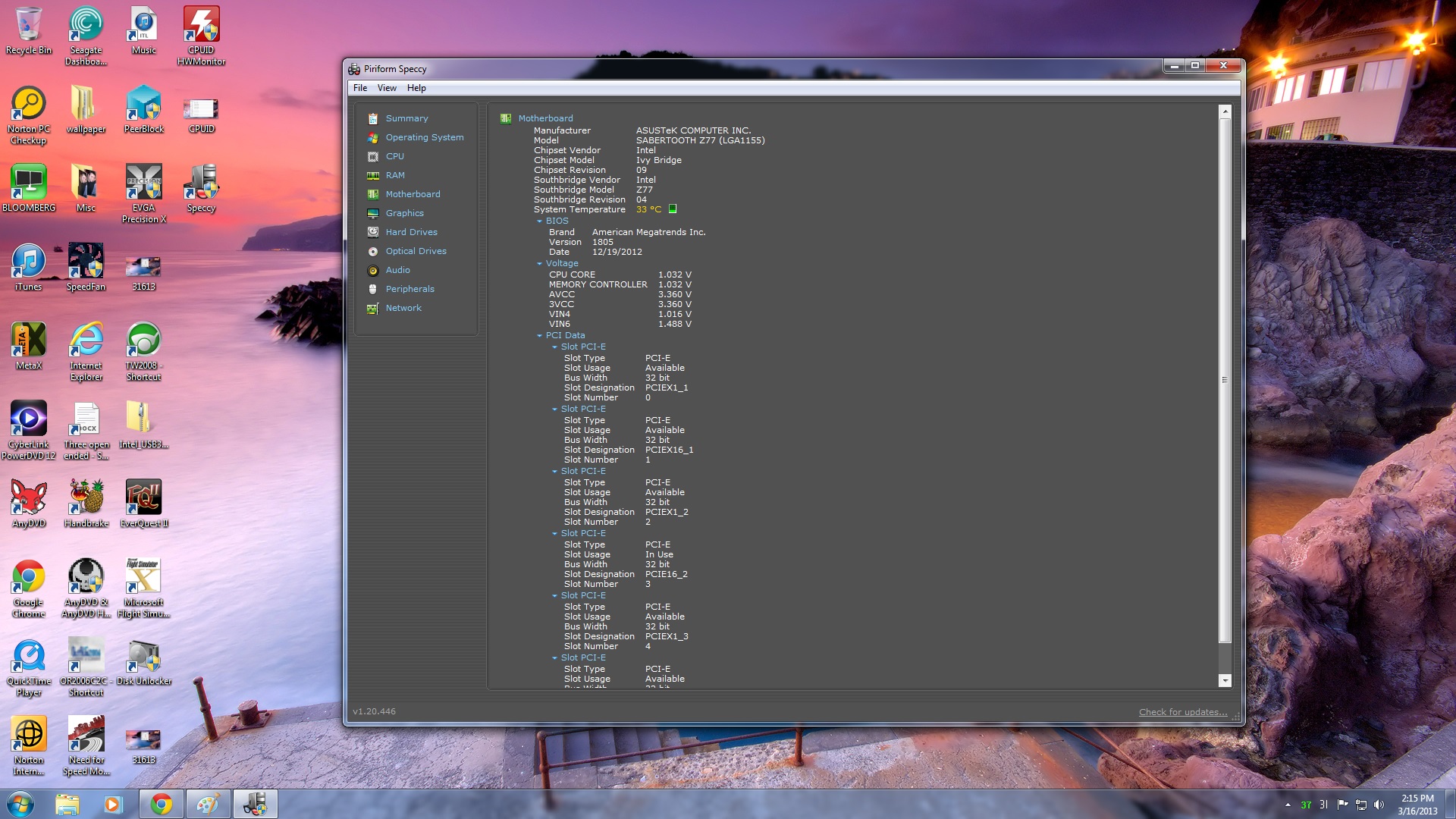This screenshot has height=819, width=1456.
Task: Select the SpeedFan desktop icon
Action: click(x=86, y=267)
